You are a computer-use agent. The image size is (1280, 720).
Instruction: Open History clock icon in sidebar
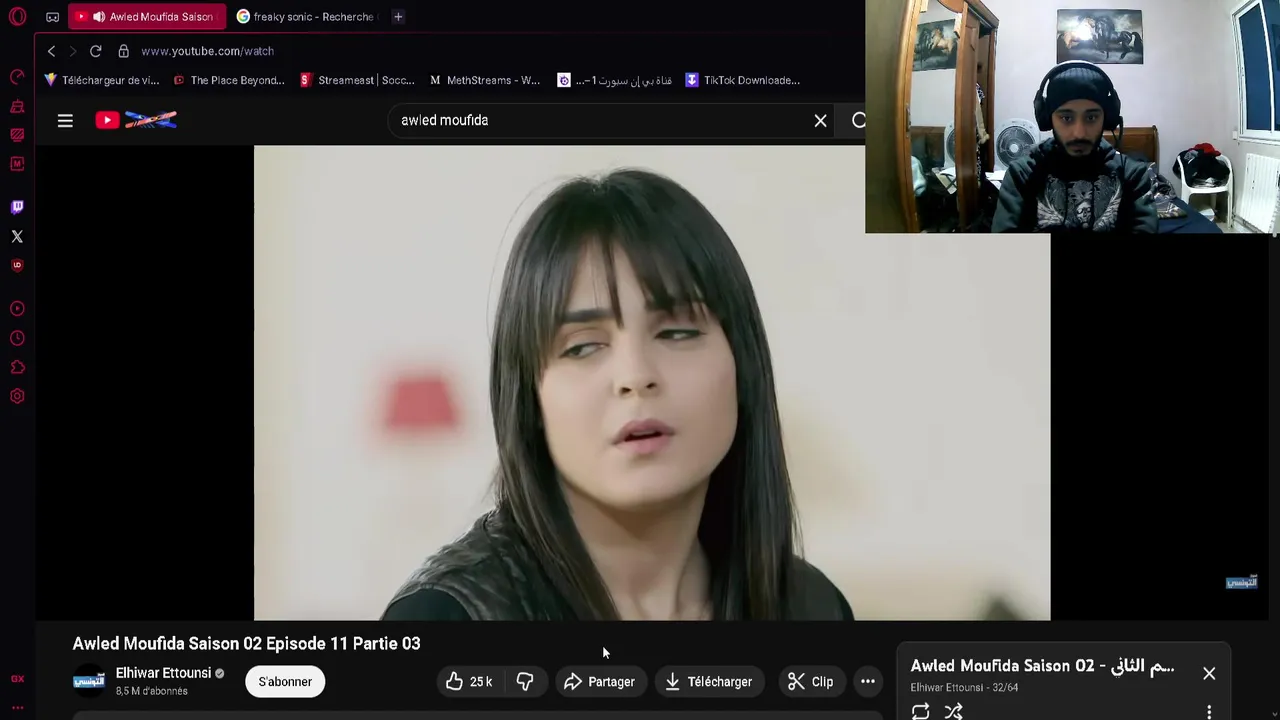[17, 338]
